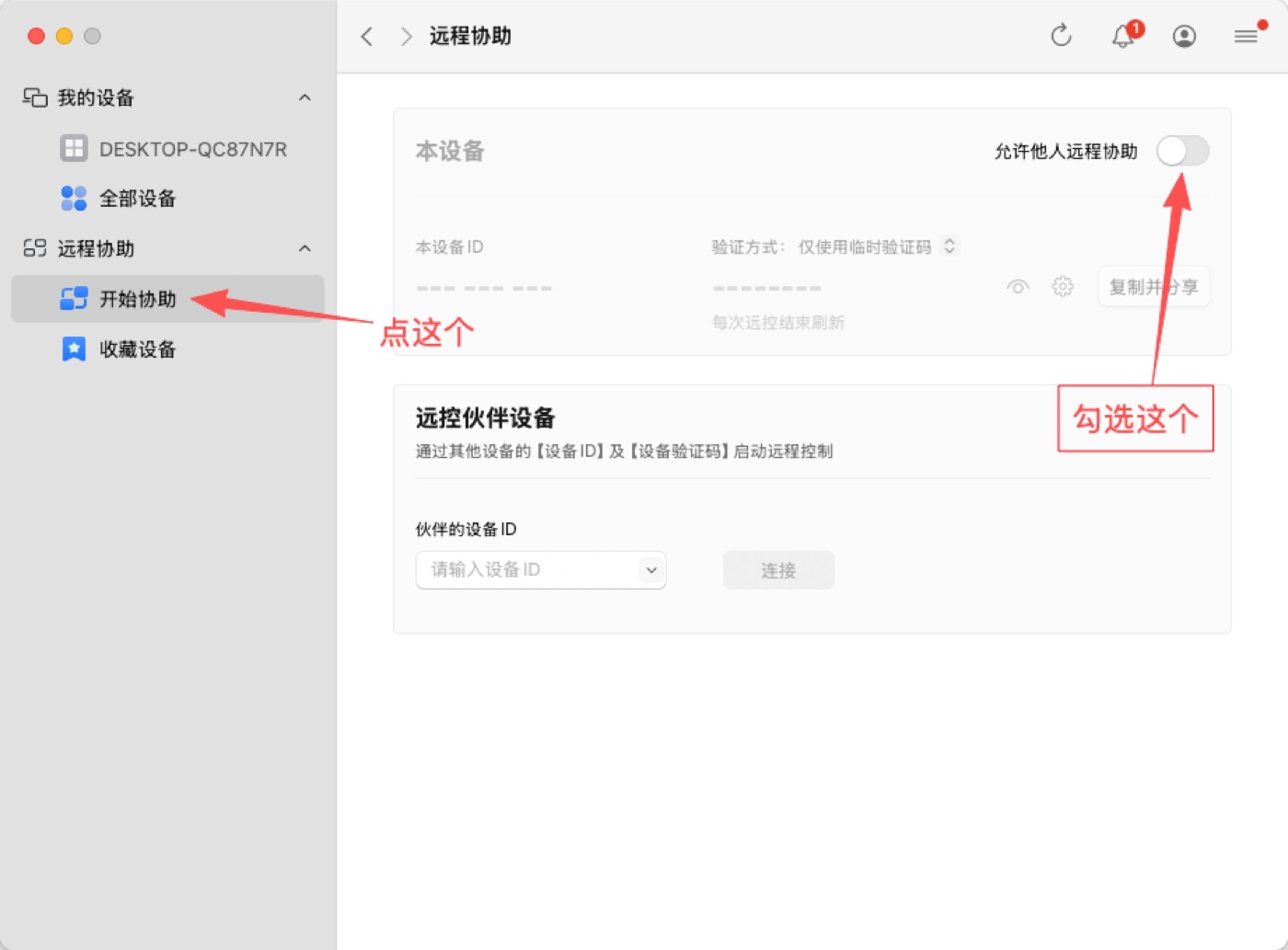
Task: Click the 开始协助 icon
Action: point(74,299)
